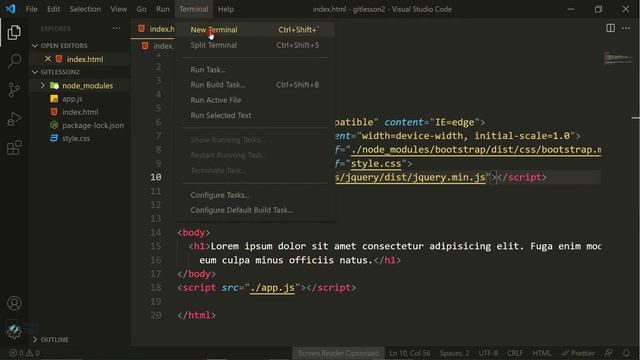Click the app.js file icon
The height and width of the screenshot is (360, 640).
(54, 98)
